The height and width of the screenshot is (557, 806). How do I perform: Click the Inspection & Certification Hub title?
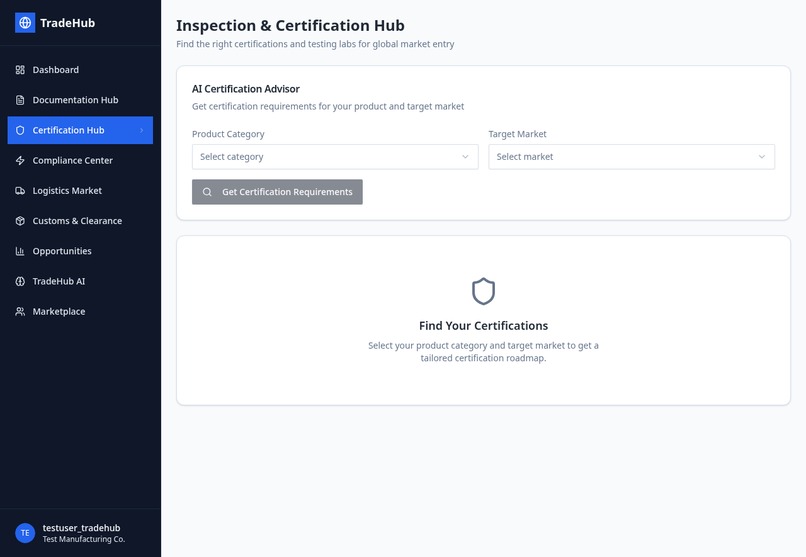(x=290, y=26)
